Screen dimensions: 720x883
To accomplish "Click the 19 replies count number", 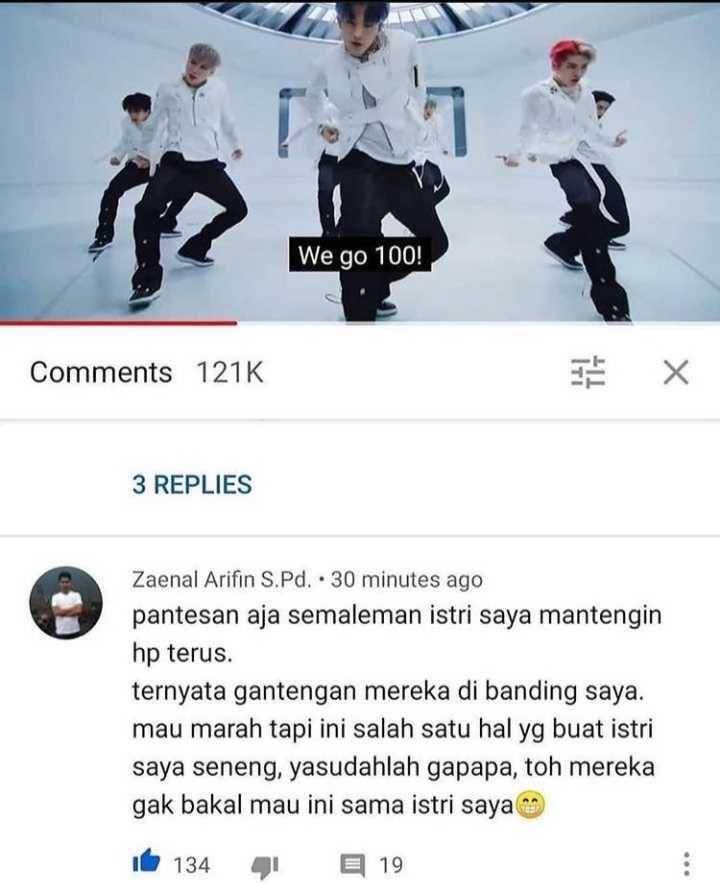I will point(391,865).
